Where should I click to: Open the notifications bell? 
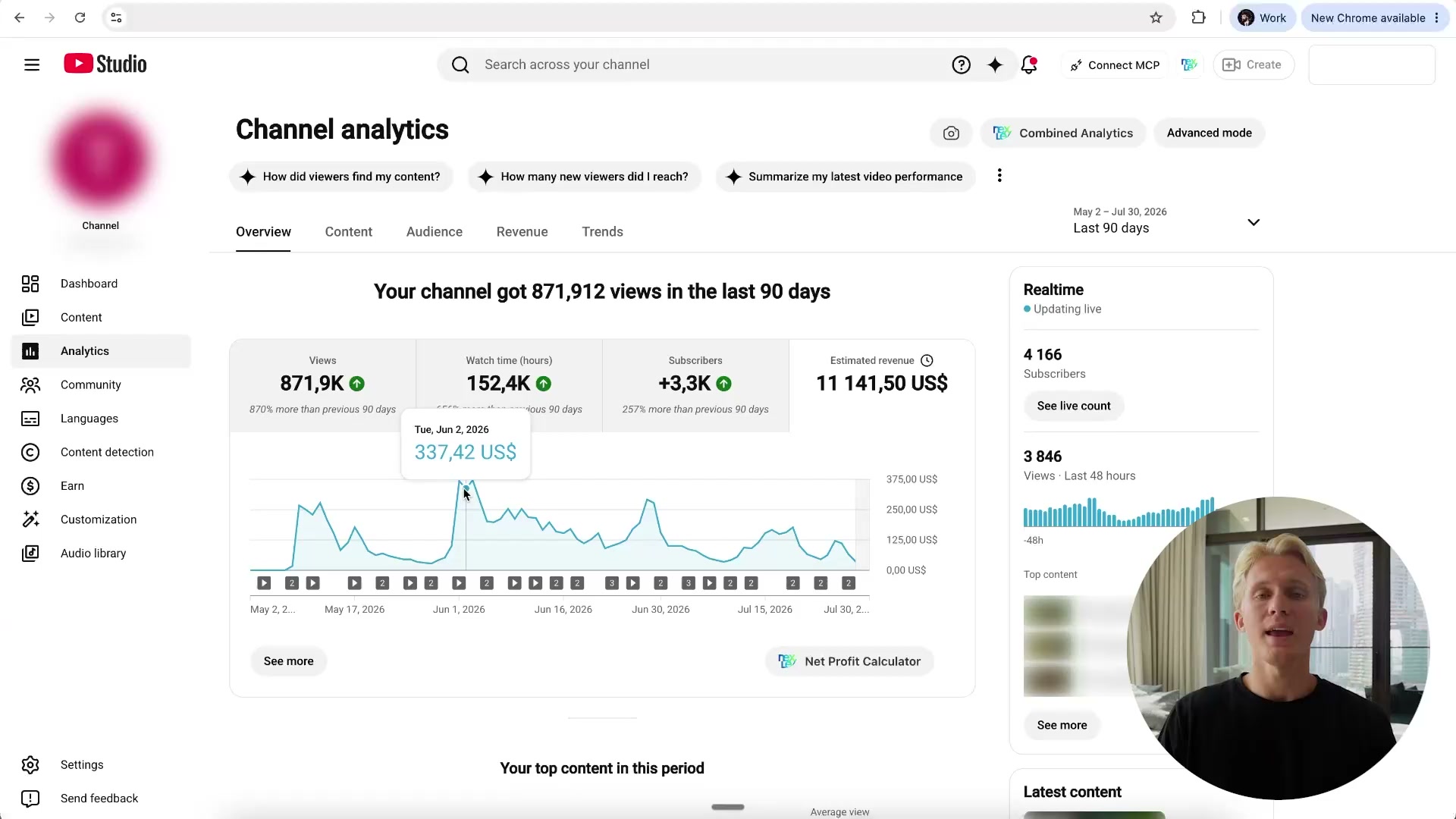[1029, 65]
